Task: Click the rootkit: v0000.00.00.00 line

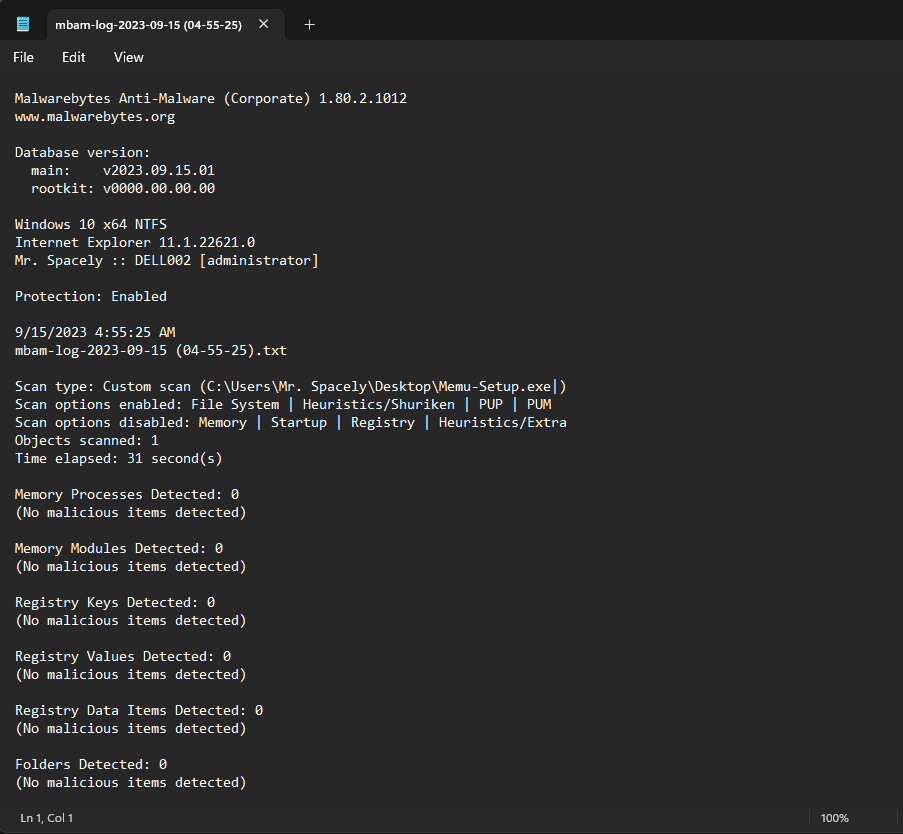Action: pos(123,188)
